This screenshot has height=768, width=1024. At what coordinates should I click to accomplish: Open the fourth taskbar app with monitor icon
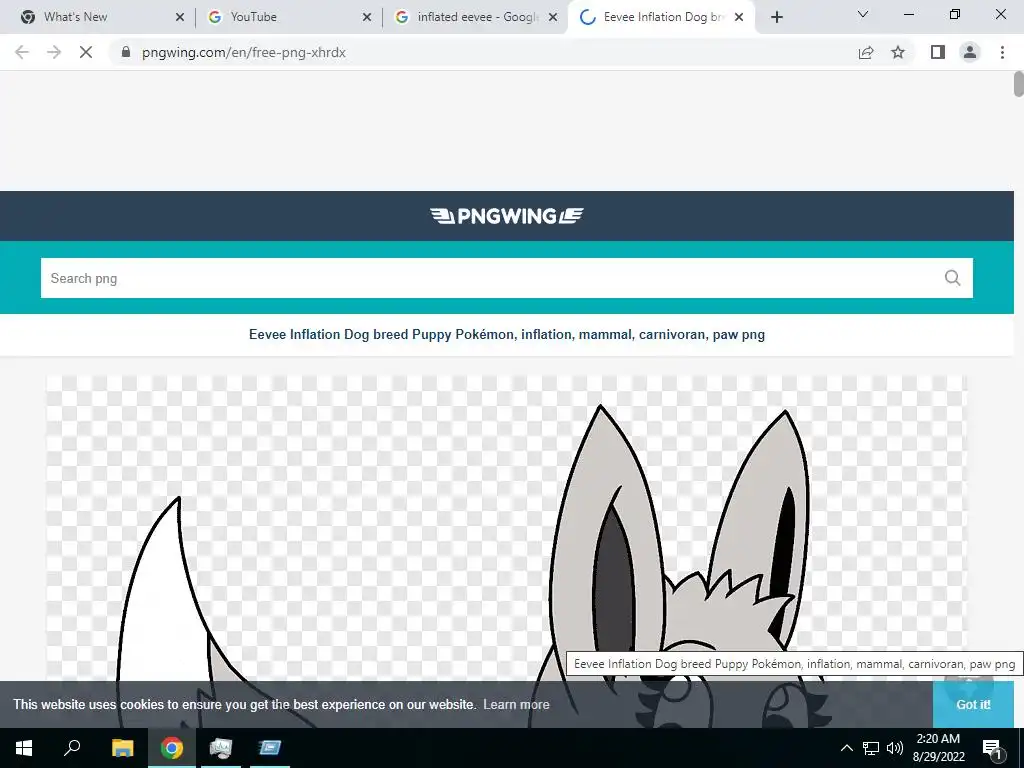coord(221,748)
